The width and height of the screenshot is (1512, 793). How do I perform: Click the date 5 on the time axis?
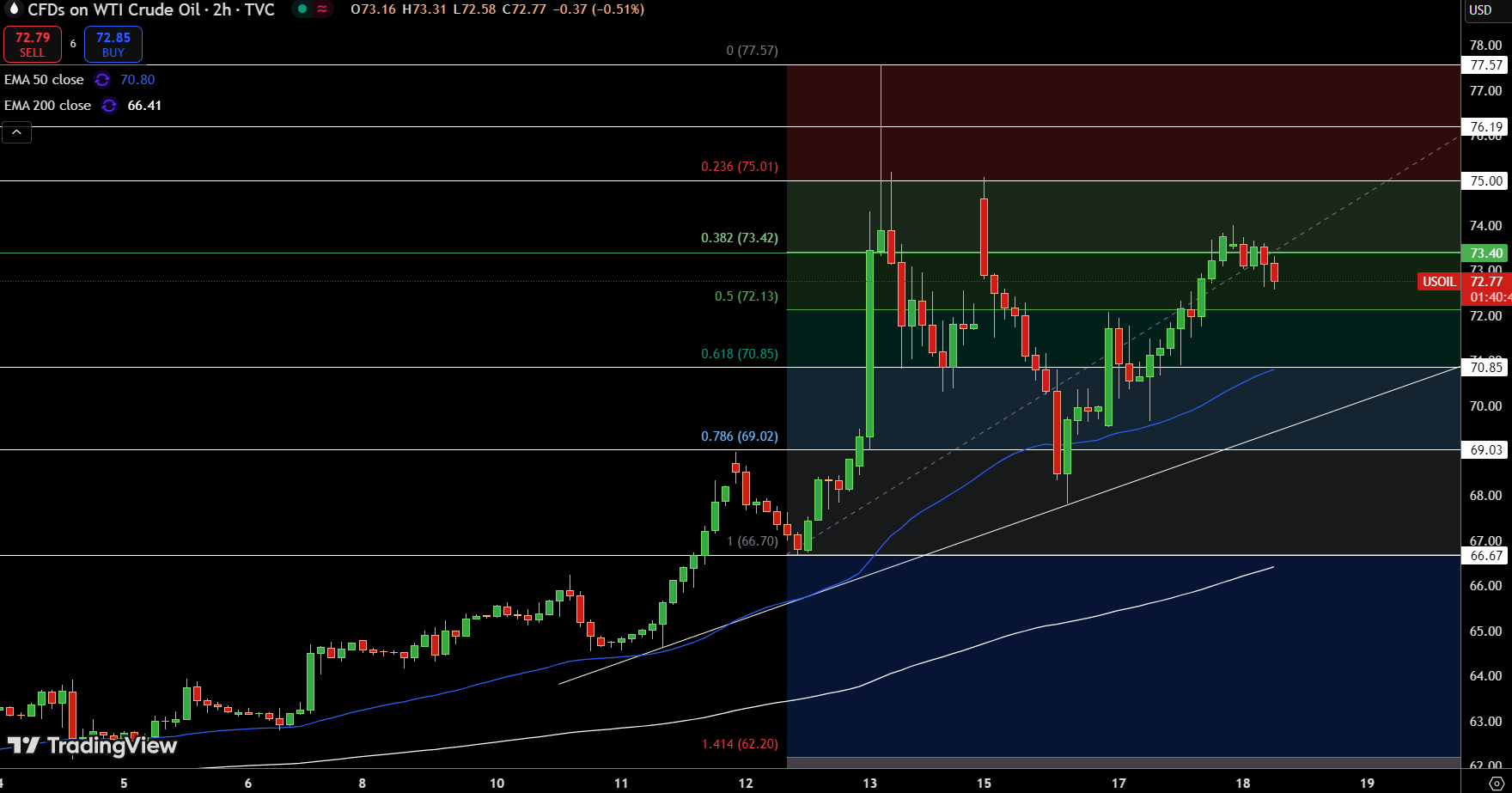124,783
